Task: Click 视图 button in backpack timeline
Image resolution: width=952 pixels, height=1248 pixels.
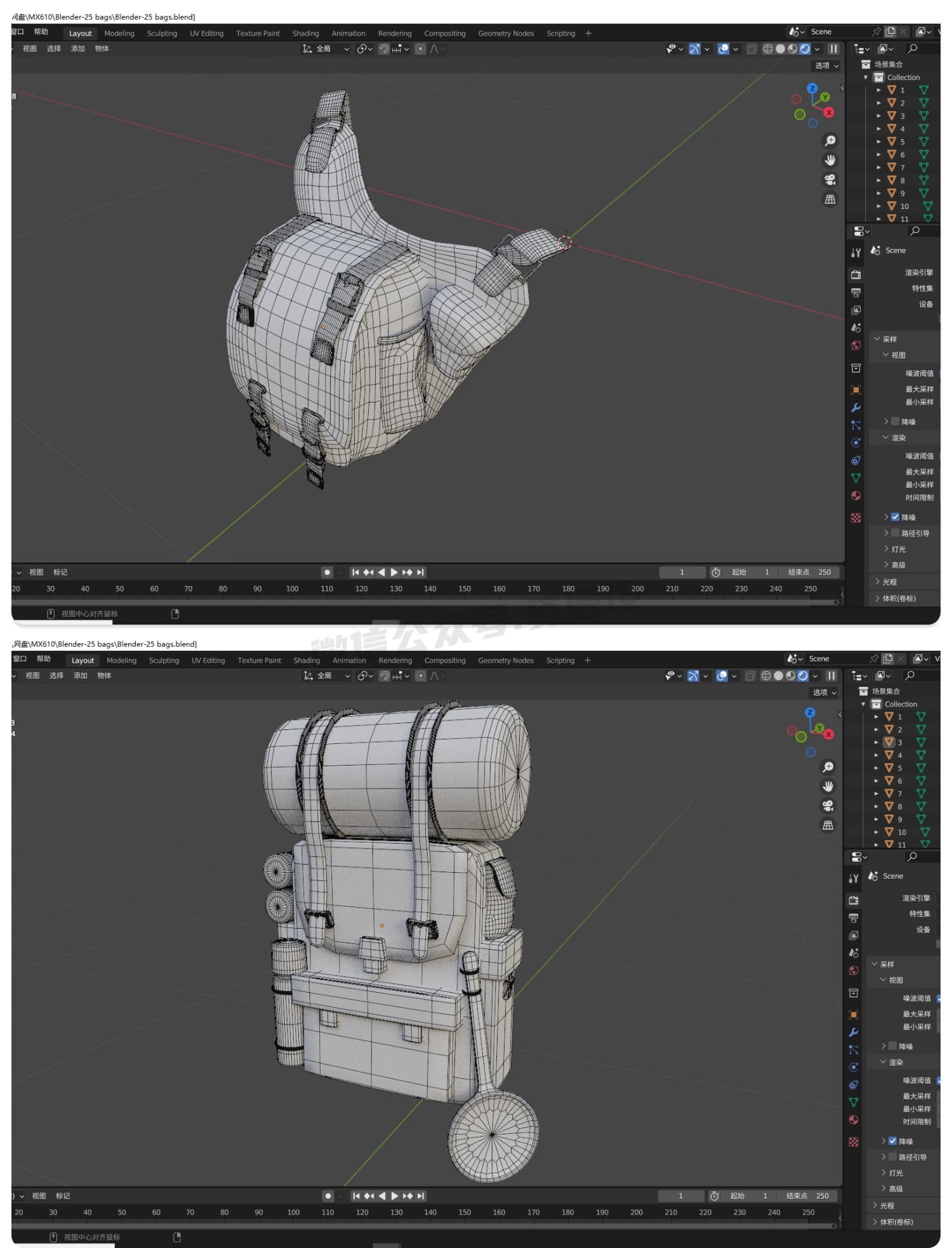Action: click(39, 1195)
